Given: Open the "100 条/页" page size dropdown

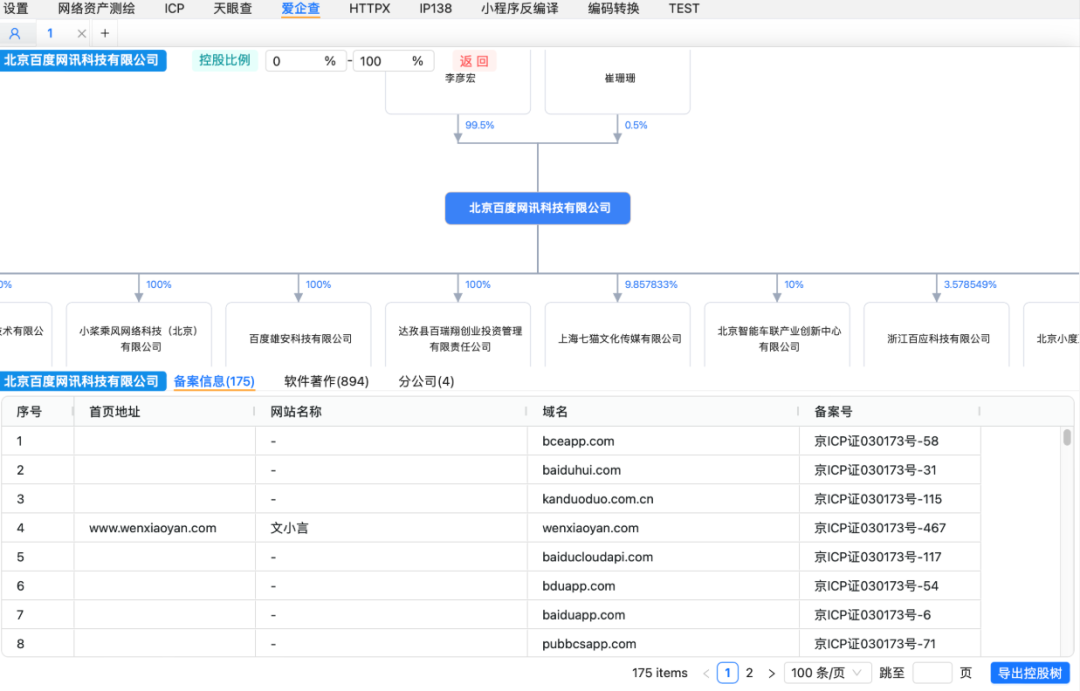Looking at the screenshot, I should pyautogui.click(x=827, y=673).
